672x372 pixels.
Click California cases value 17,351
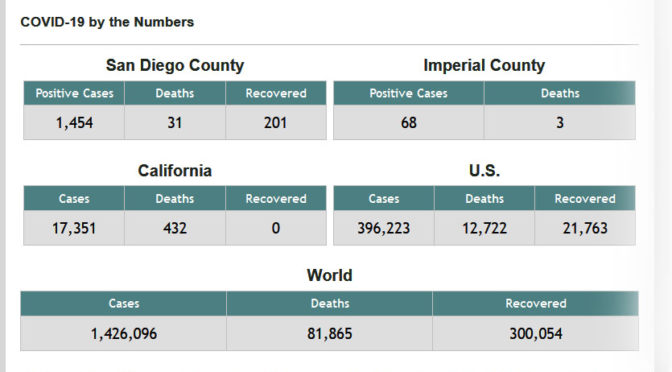pyautogui.click(x=74, y=228)
